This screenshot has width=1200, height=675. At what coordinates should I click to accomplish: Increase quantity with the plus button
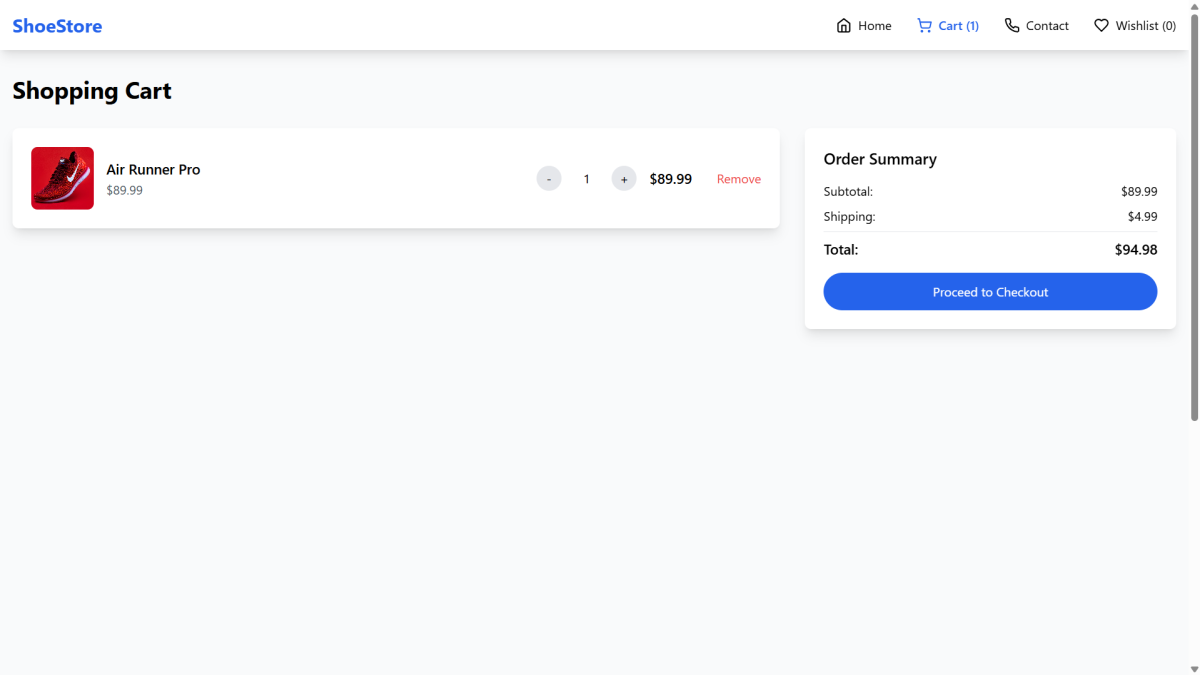(x=624, y=179)
